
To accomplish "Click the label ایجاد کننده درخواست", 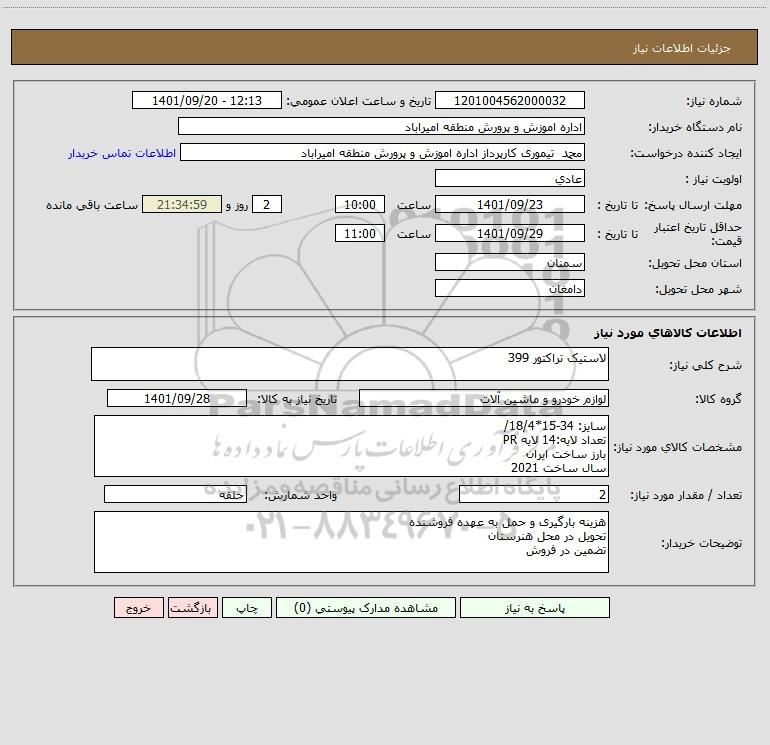I will coord(686,153).
